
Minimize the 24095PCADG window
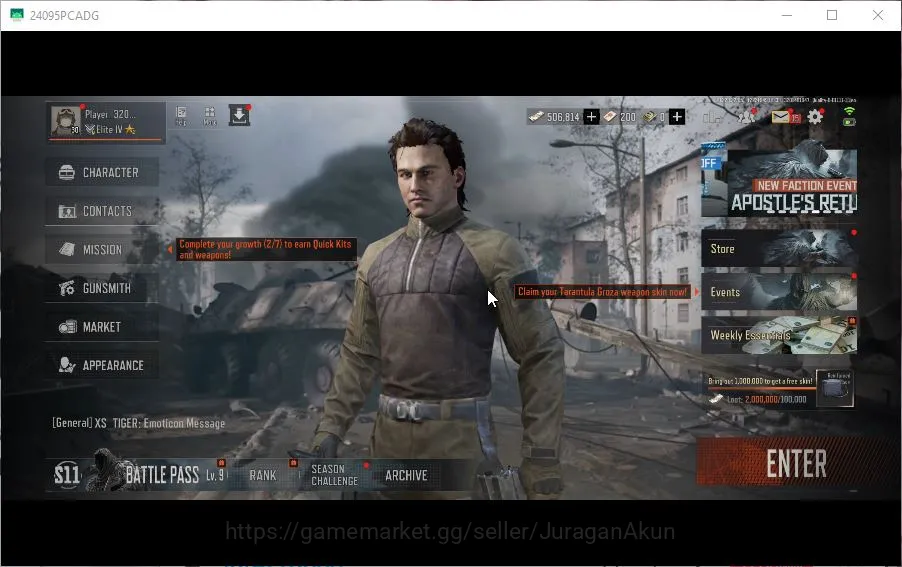coord(787,15)
